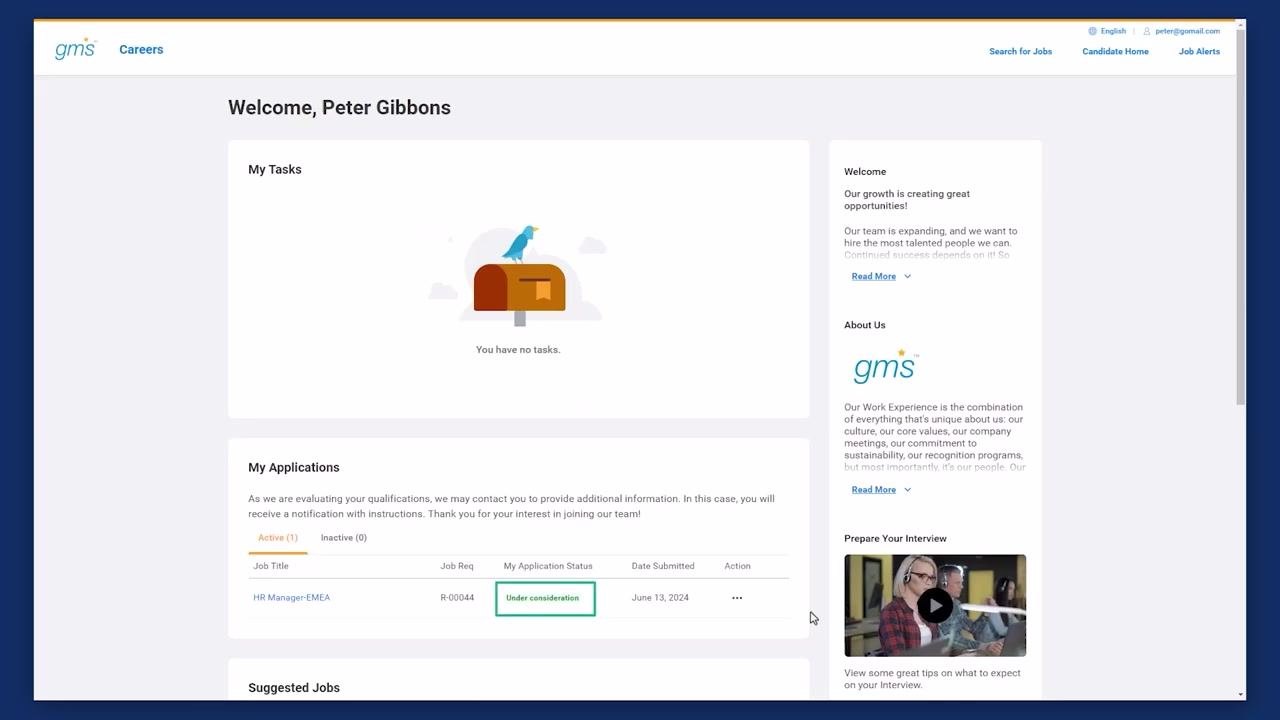Go to Candidate Home
The image size is (1280, 720).
(x=1115, y=51)
